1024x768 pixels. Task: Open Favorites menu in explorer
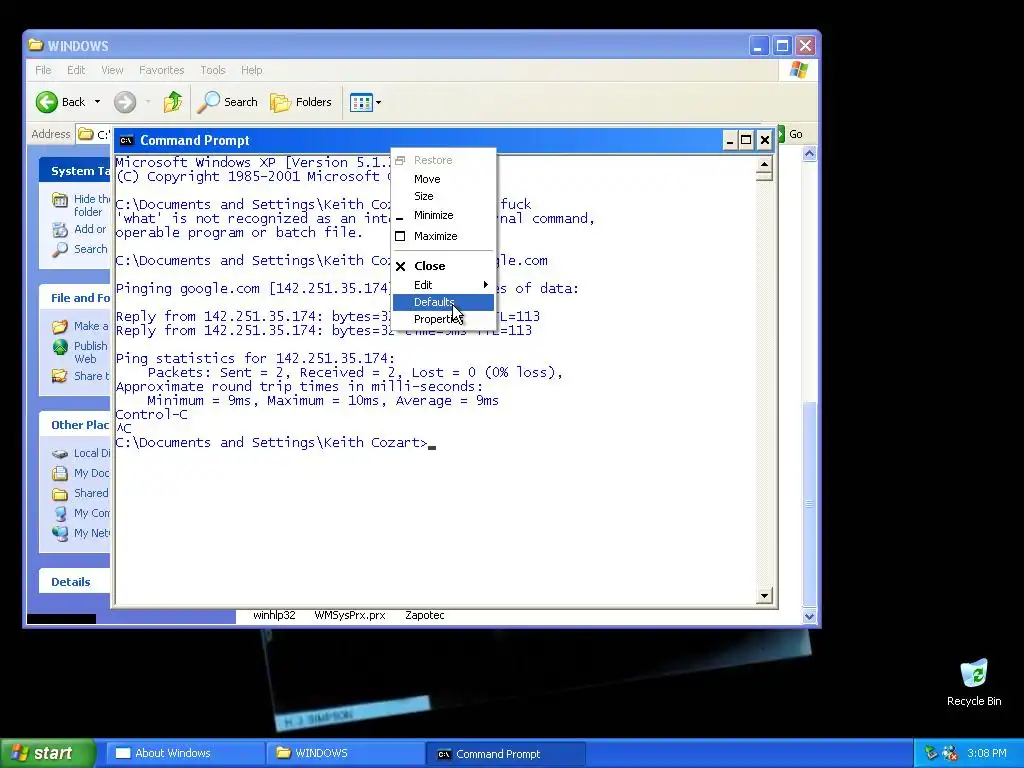point(161,70)
